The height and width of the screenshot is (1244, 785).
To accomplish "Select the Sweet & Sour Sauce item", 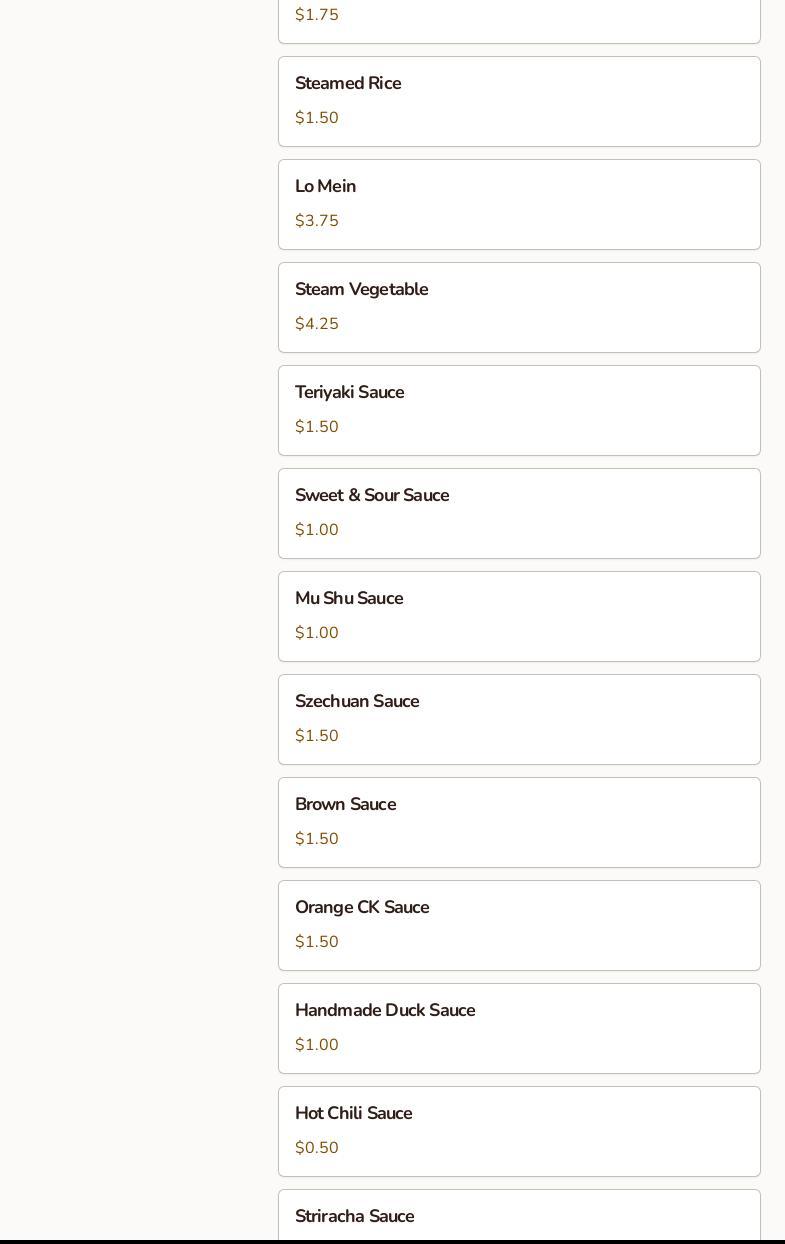I will (x=519, y=513).
